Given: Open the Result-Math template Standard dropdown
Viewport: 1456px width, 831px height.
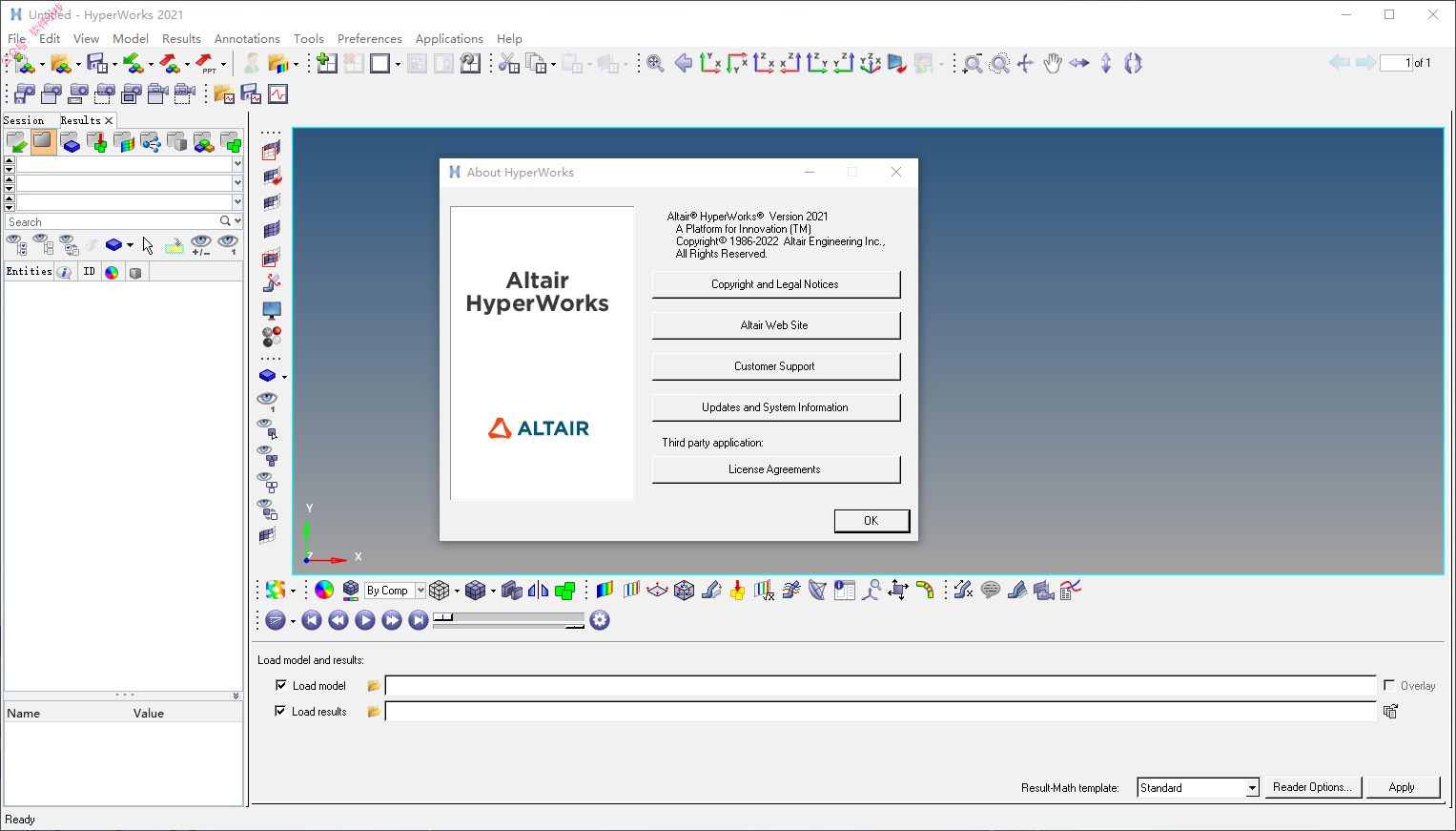Looking at the screenshot, I should tap(1252, 788).
